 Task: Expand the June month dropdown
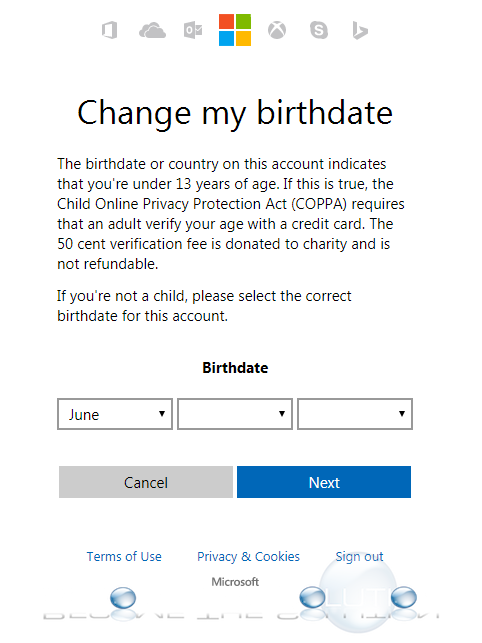tap(115, 414)
